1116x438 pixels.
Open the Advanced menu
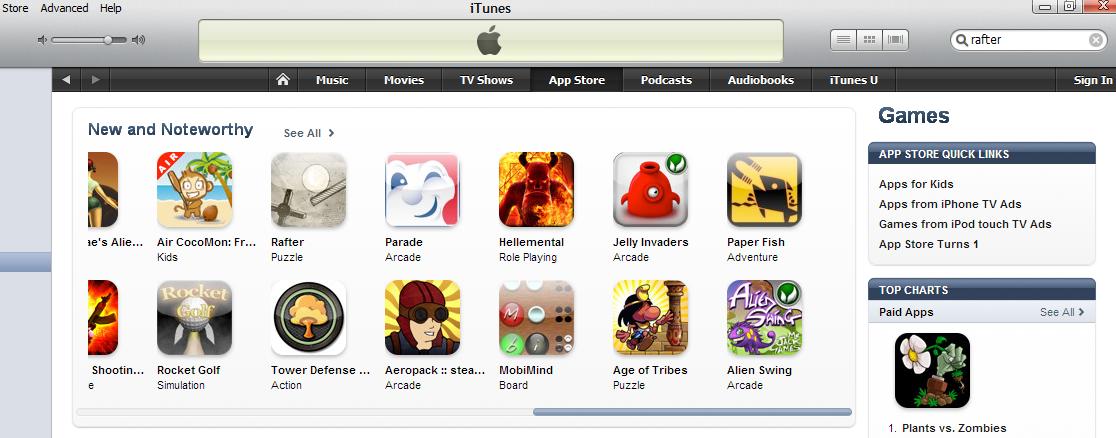(x=64, y=9)
